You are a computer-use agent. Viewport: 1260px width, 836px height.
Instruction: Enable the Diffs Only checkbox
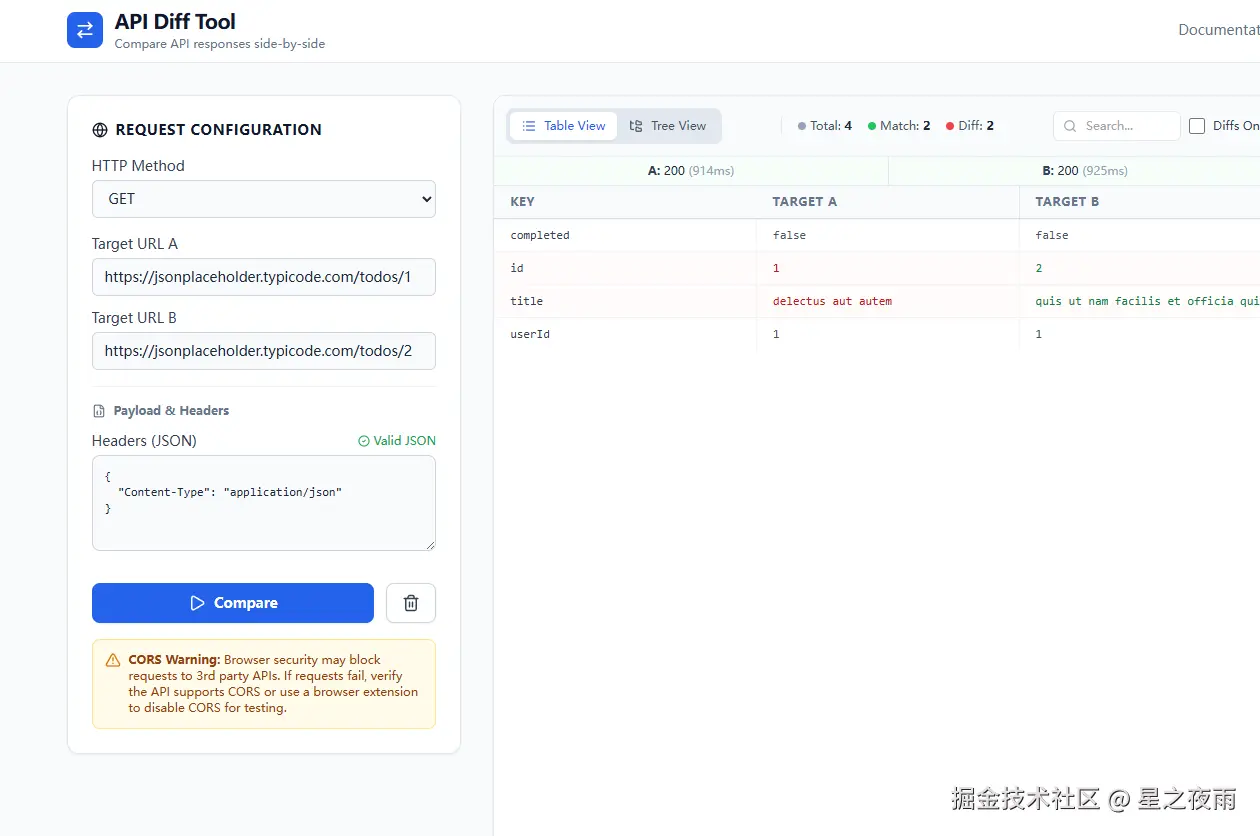[1197, 126]
